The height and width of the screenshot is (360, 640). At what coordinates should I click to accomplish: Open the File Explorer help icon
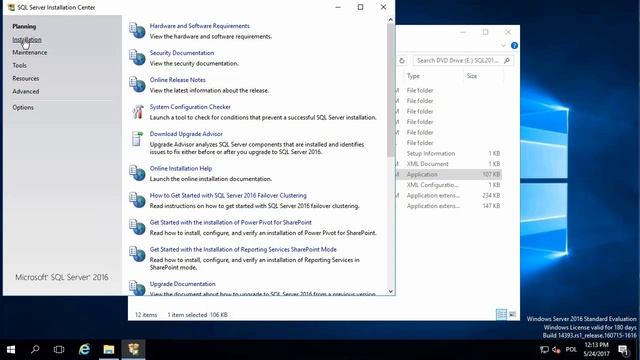point(514,46)
